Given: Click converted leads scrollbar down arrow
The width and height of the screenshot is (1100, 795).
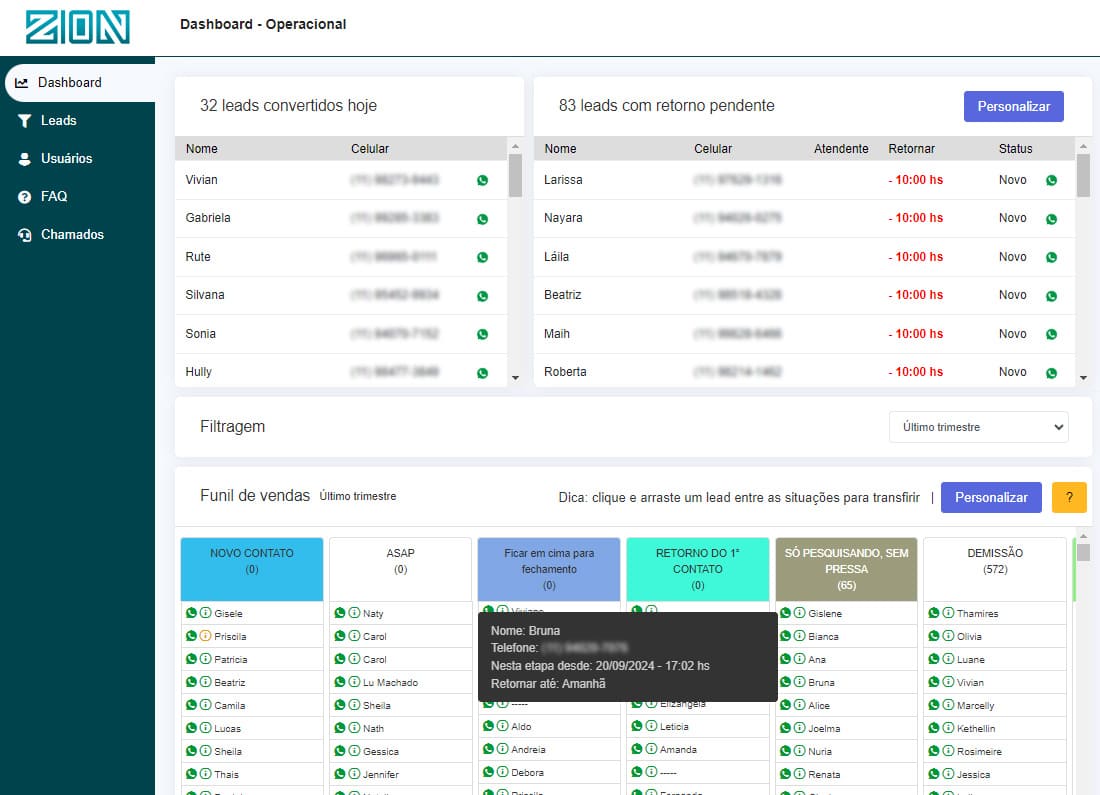Looking at the screenshot, I should click(x=516, y=378).
